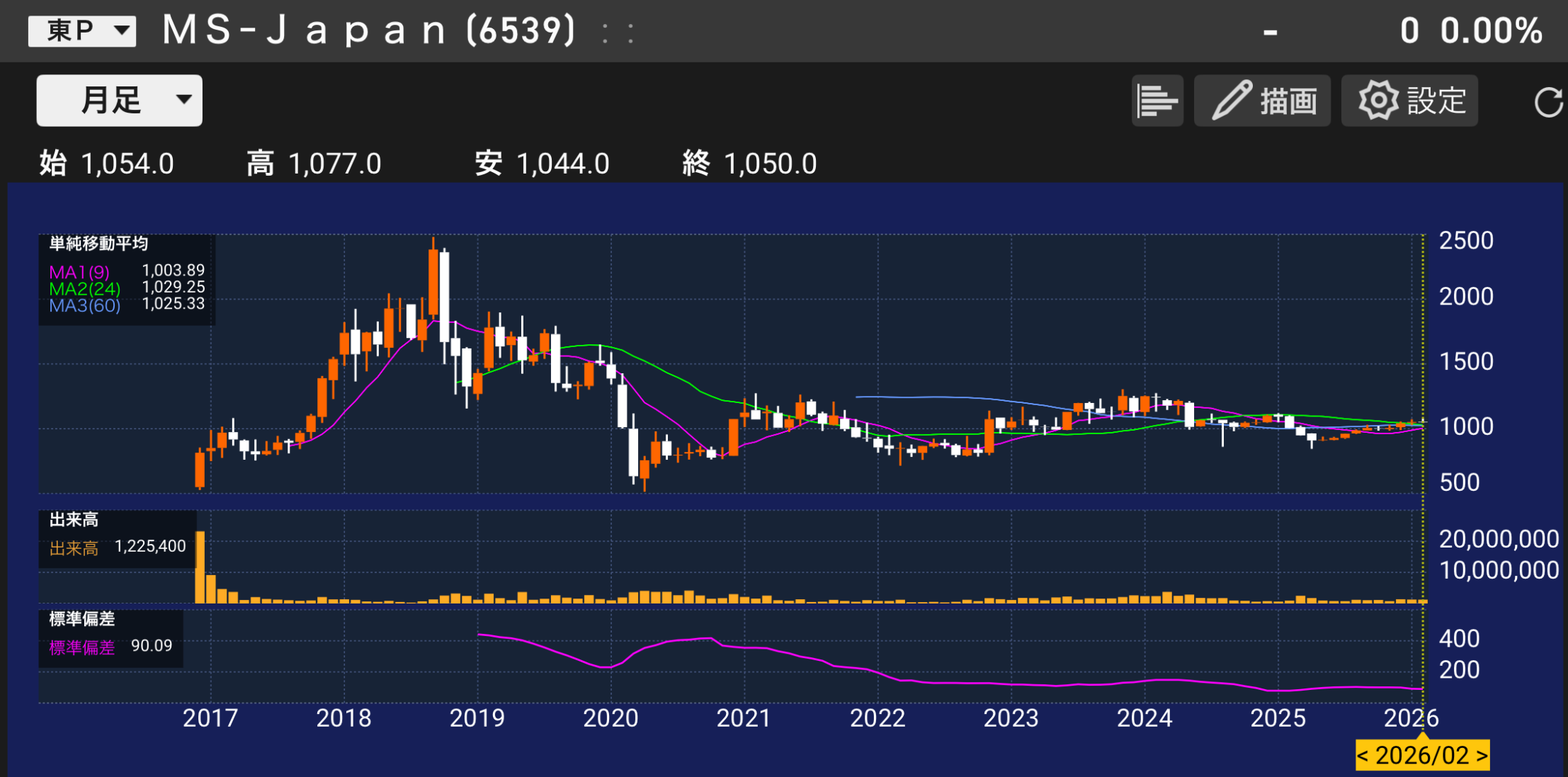The image size is (1568, 777).
Task: Click the 出来高 volume panel label
Action: [74, 520]
